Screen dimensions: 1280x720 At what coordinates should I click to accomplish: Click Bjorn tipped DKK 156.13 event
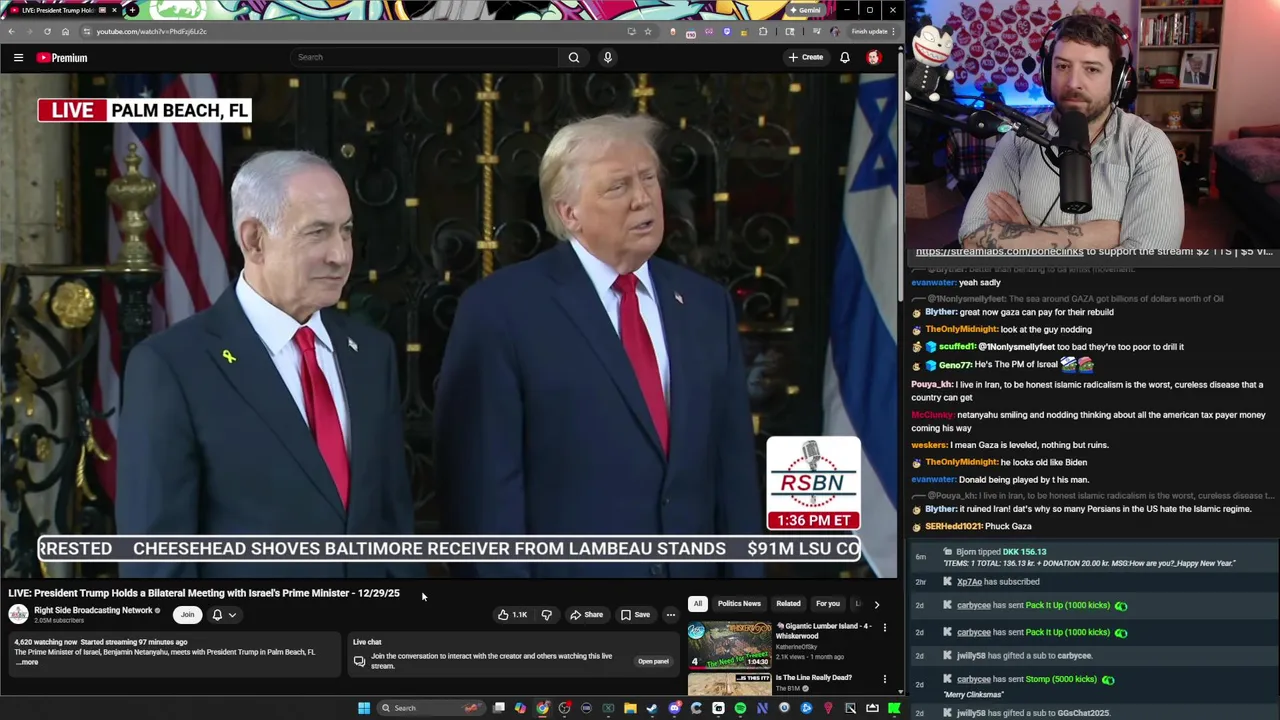[x=1095, y=557]
